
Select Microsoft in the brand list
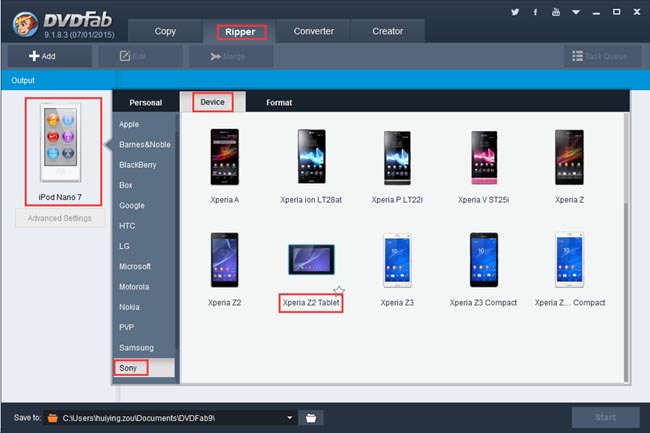point(135,266)
